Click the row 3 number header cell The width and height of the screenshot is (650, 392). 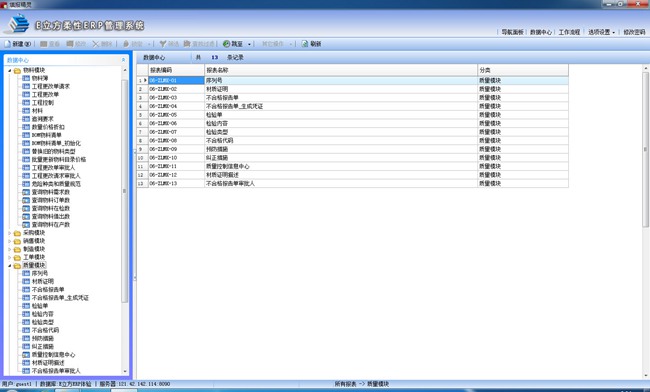point(142,98)
